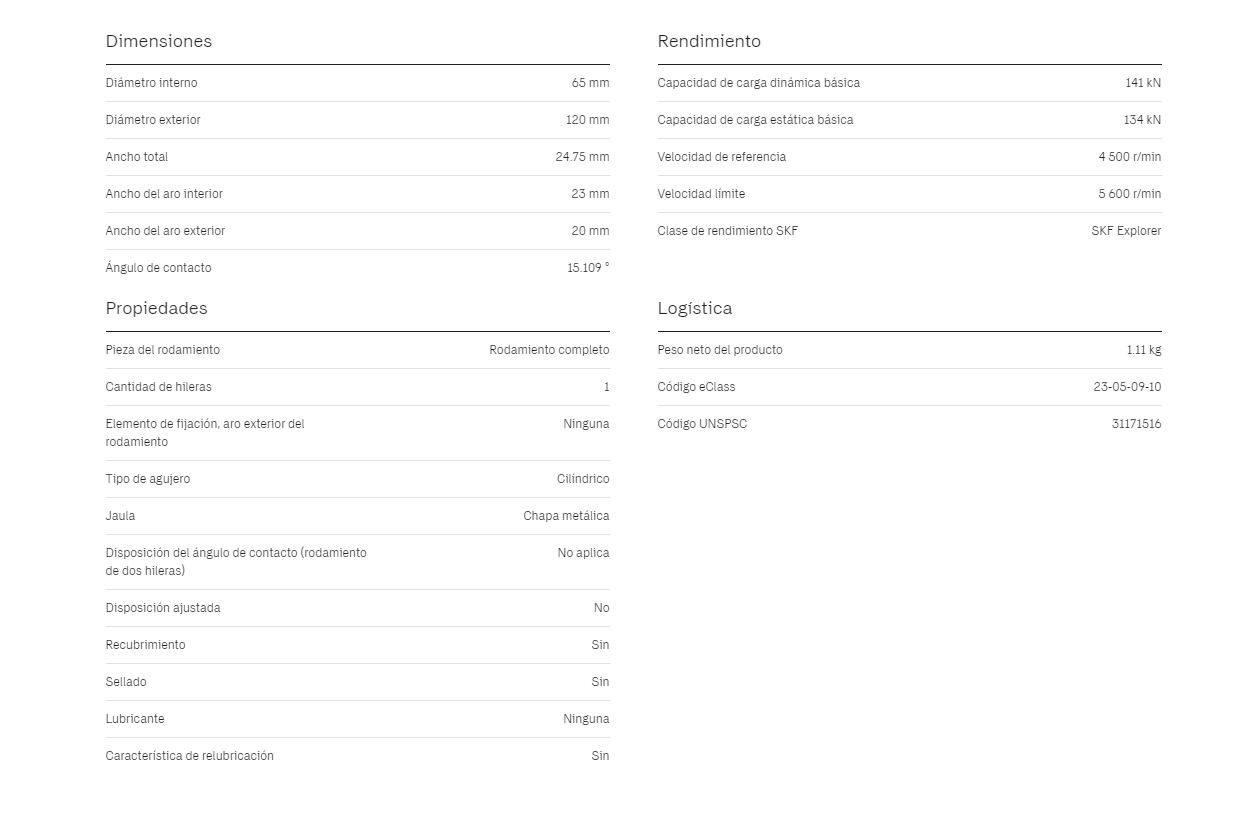Image resolution: width=1246 pixels, height=820 pixels.
Task: Click the SKF Explorer performance class value
Action: [x=1126, y=231]
